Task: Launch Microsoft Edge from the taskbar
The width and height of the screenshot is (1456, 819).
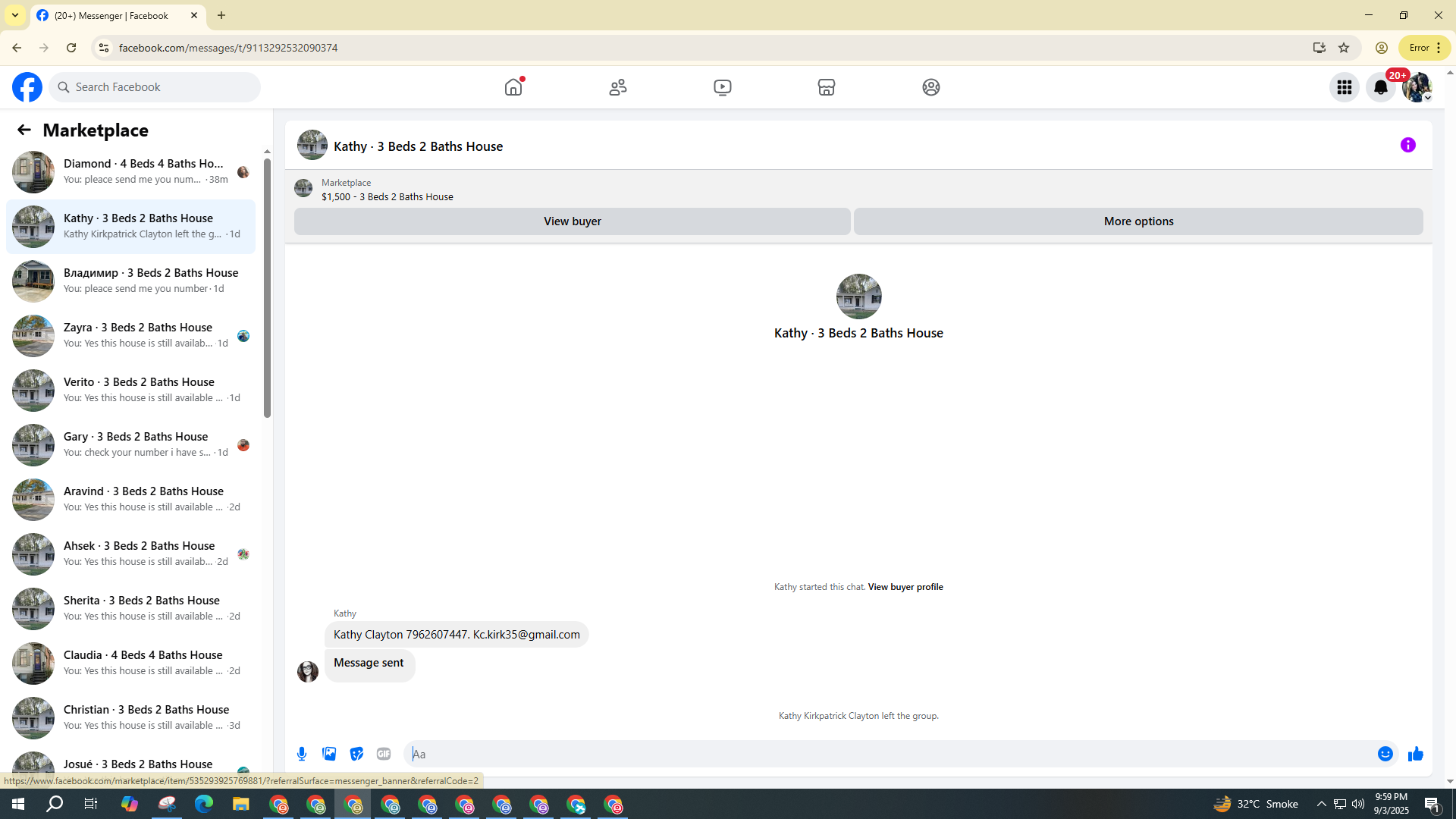Action: pyautogui.click(x=204, y=804)
